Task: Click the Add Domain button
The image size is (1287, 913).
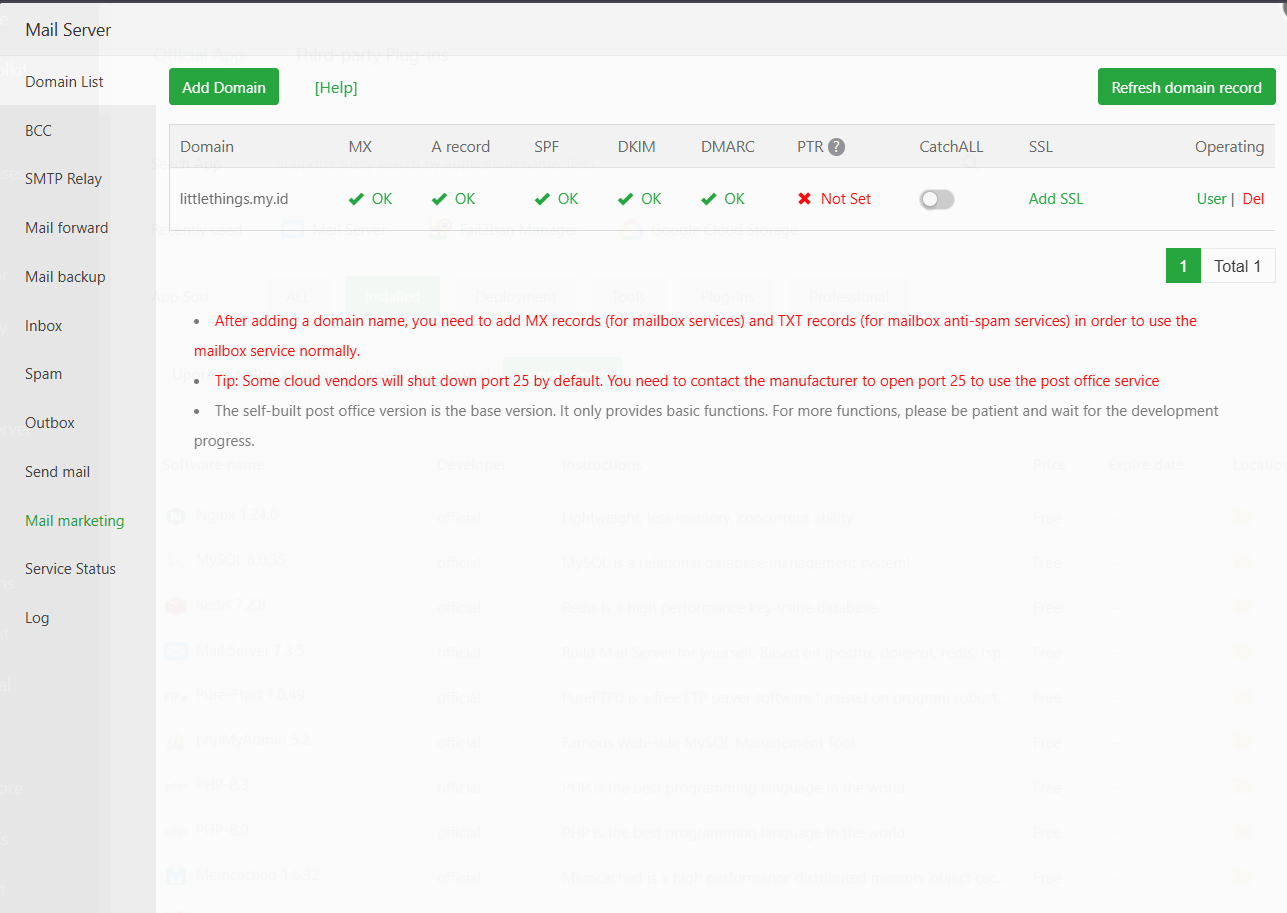Action: point(223,87)
